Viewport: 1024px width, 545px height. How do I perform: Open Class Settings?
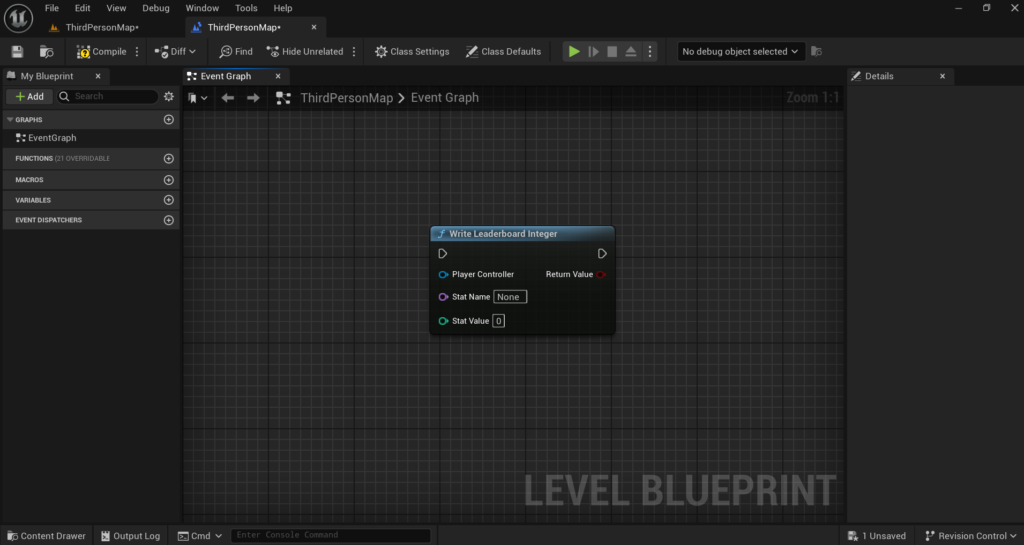[412, 52]
